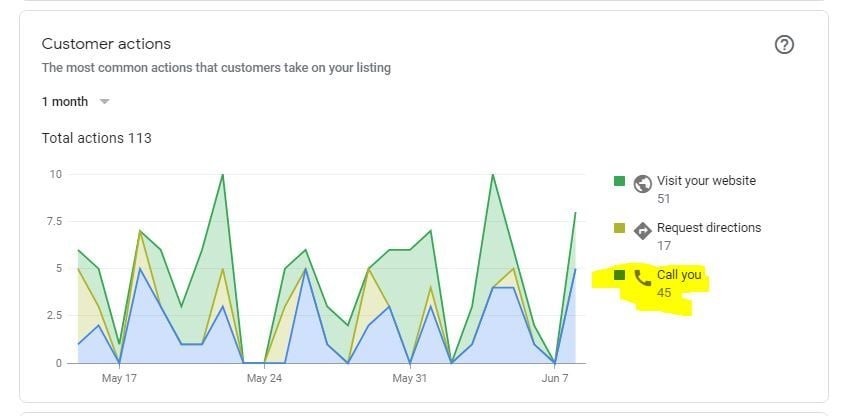Select the Request directions legend label
The image size is (851, 416).
click(x=708, y=227)
